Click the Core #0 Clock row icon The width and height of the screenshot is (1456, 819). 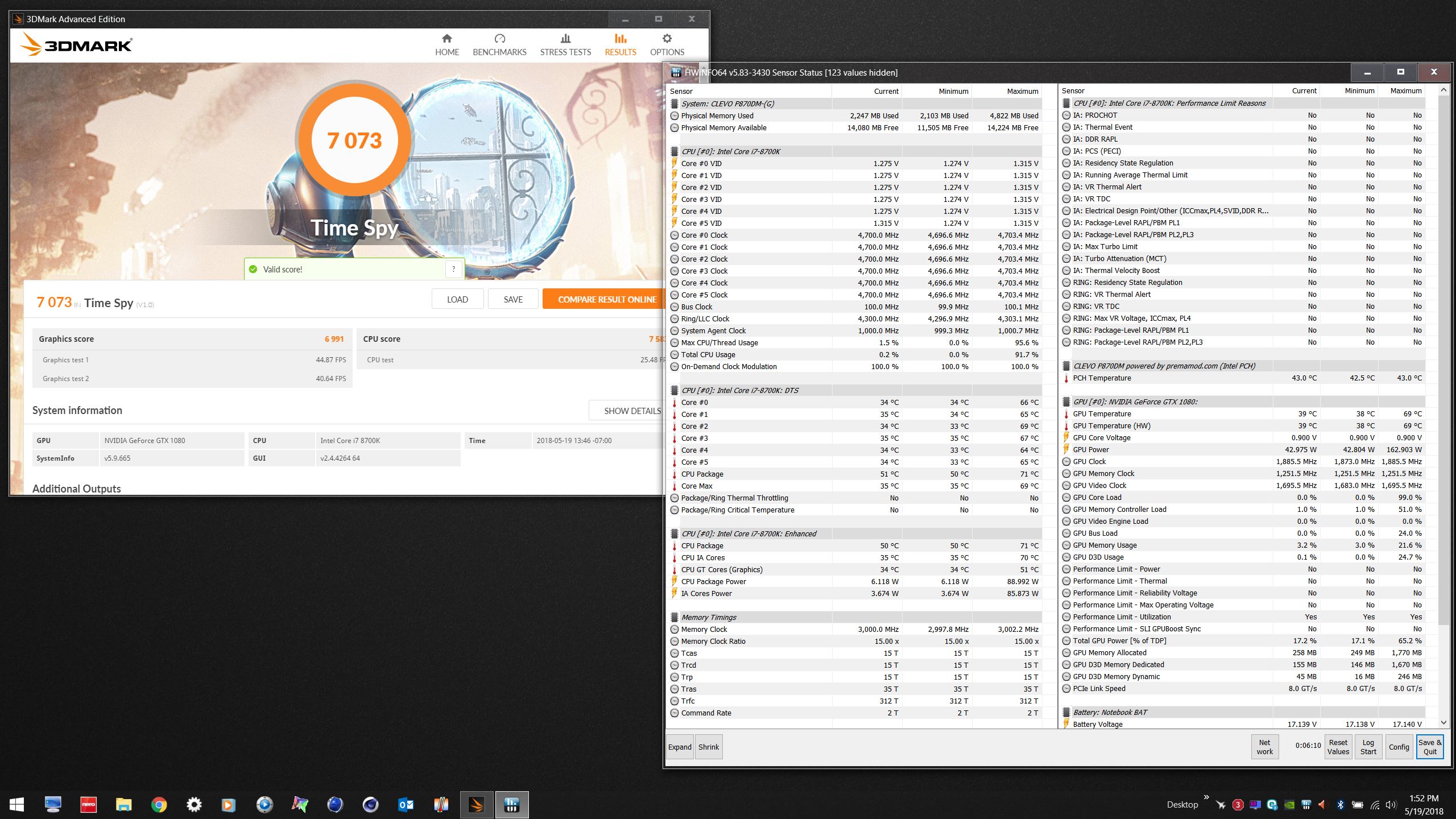click(675, 235)
